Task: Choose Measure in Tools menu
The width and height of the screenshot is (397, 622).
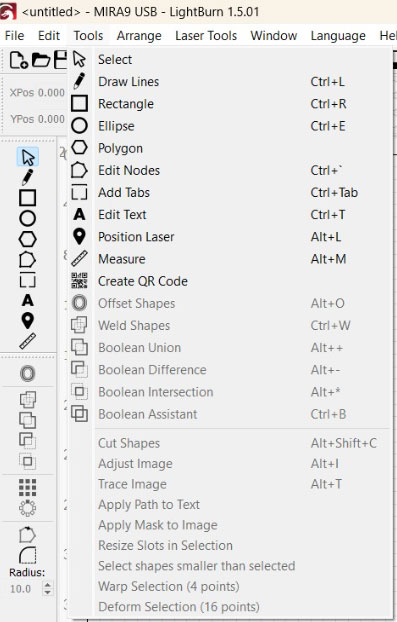Action: (x=229, y=259)
